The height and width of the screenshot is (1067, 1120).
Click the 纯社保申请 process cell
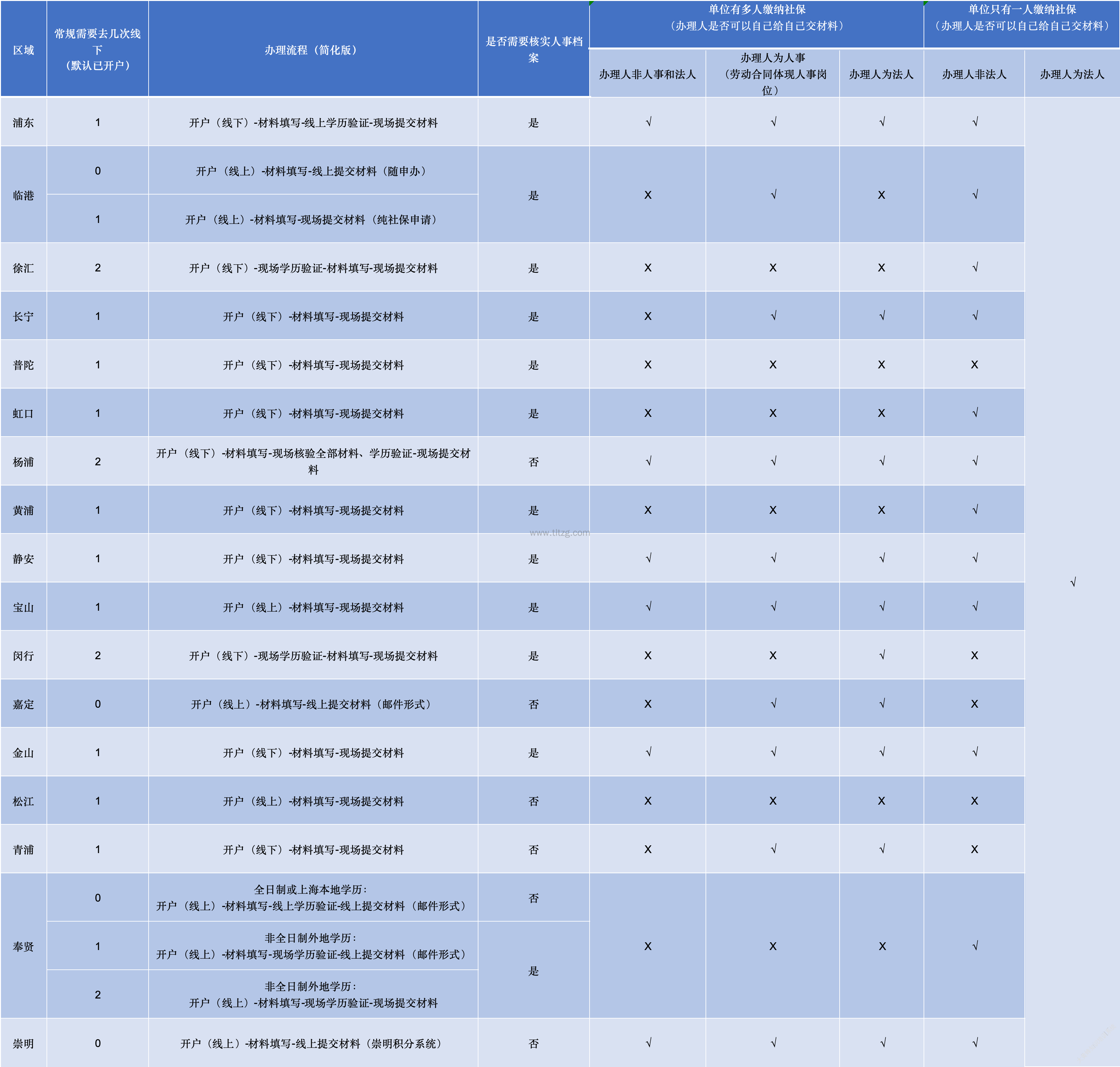coord(313,219)
